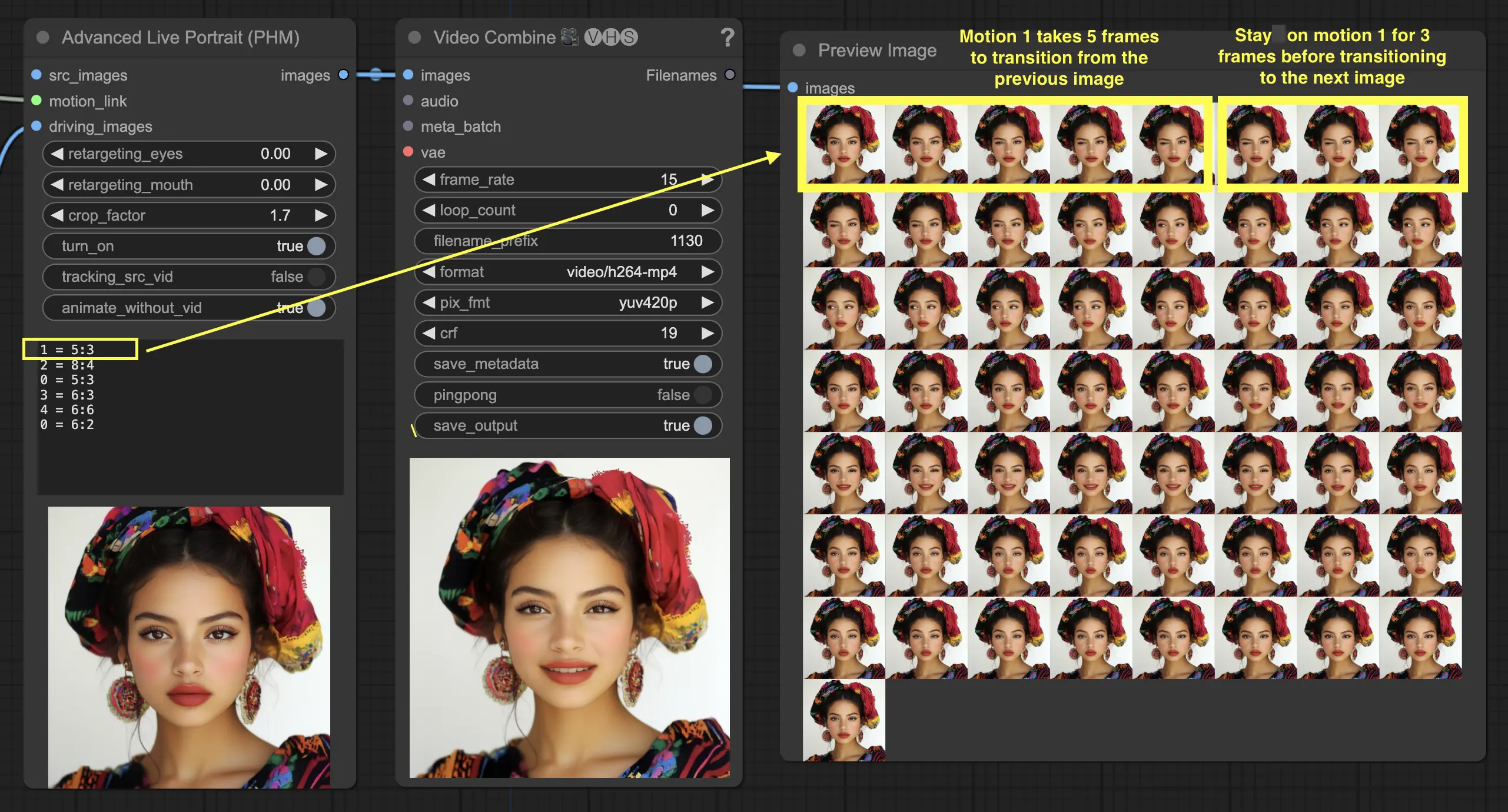Toggle the save_output switch
The width and height of the screenshot is (1508, 812).
(703, 425)
